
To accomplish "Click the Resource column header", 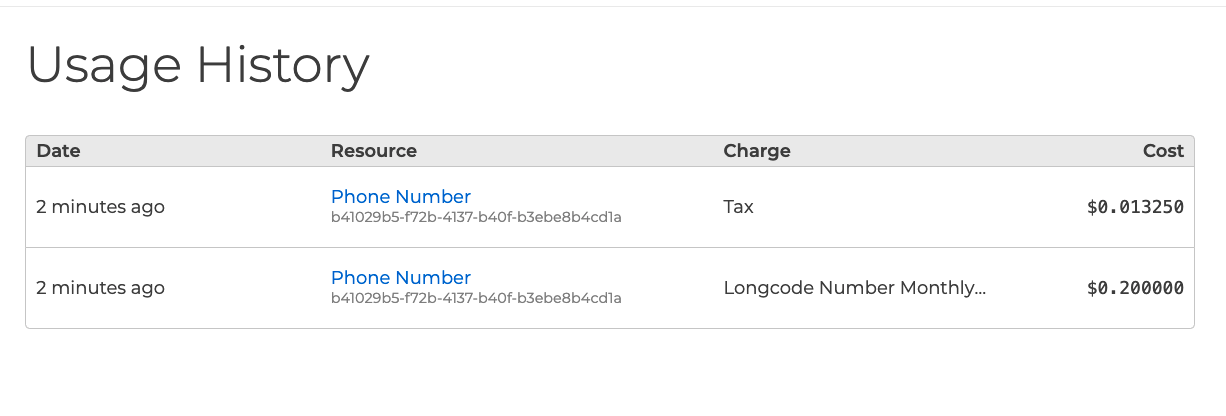I will click(373, 151).
